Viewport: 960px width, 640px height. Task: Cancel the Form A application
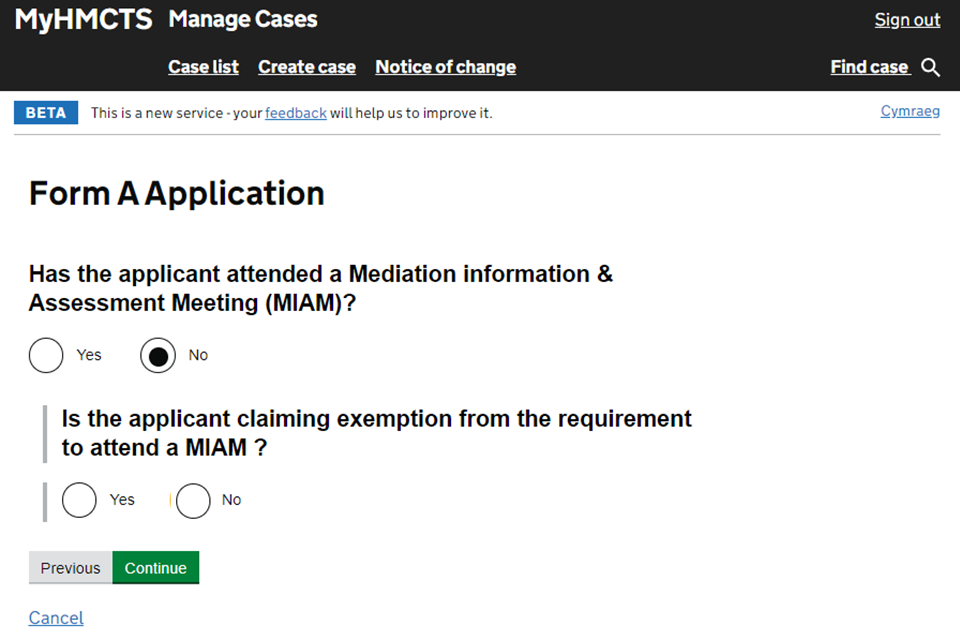point(56,618)
